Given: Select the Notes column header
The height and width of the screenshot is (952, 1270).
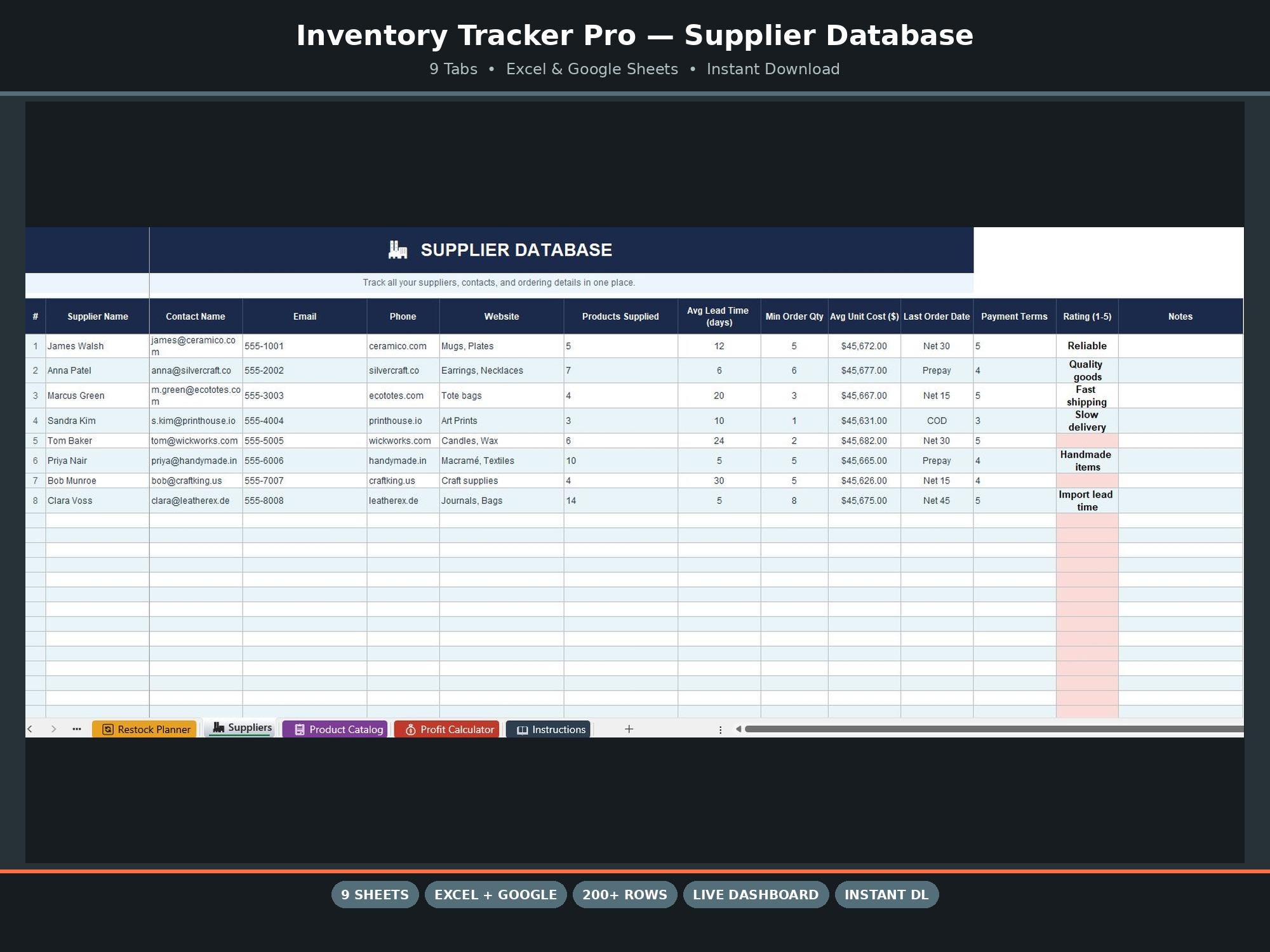Looking at the screenshot, I should 1180,317.
